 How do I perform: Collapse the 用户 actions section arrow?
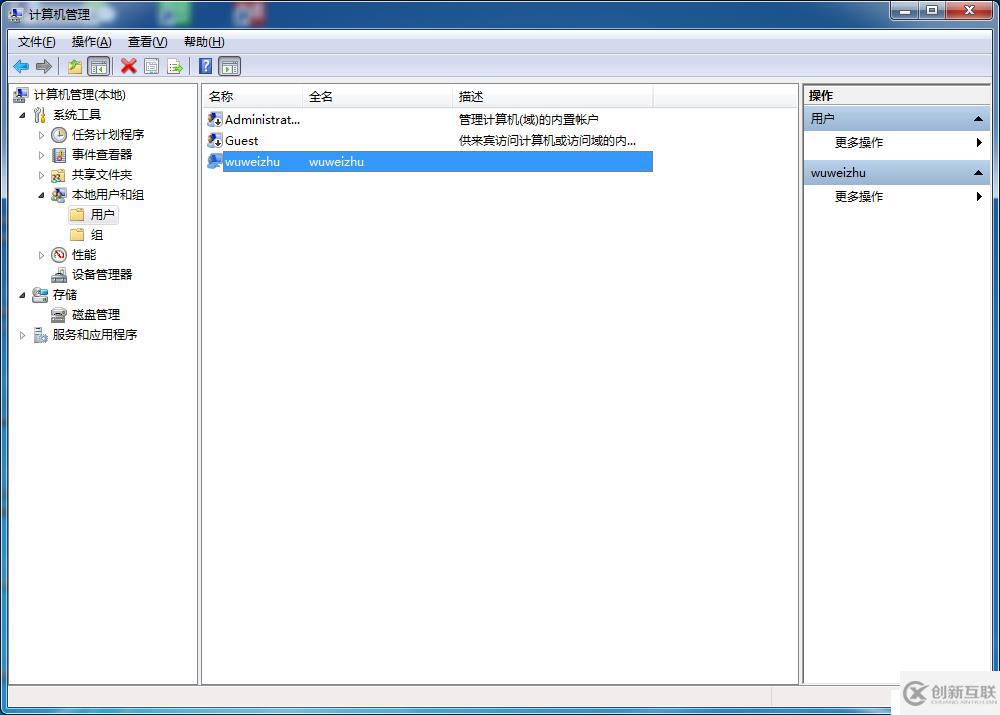(x=978, y=119)
